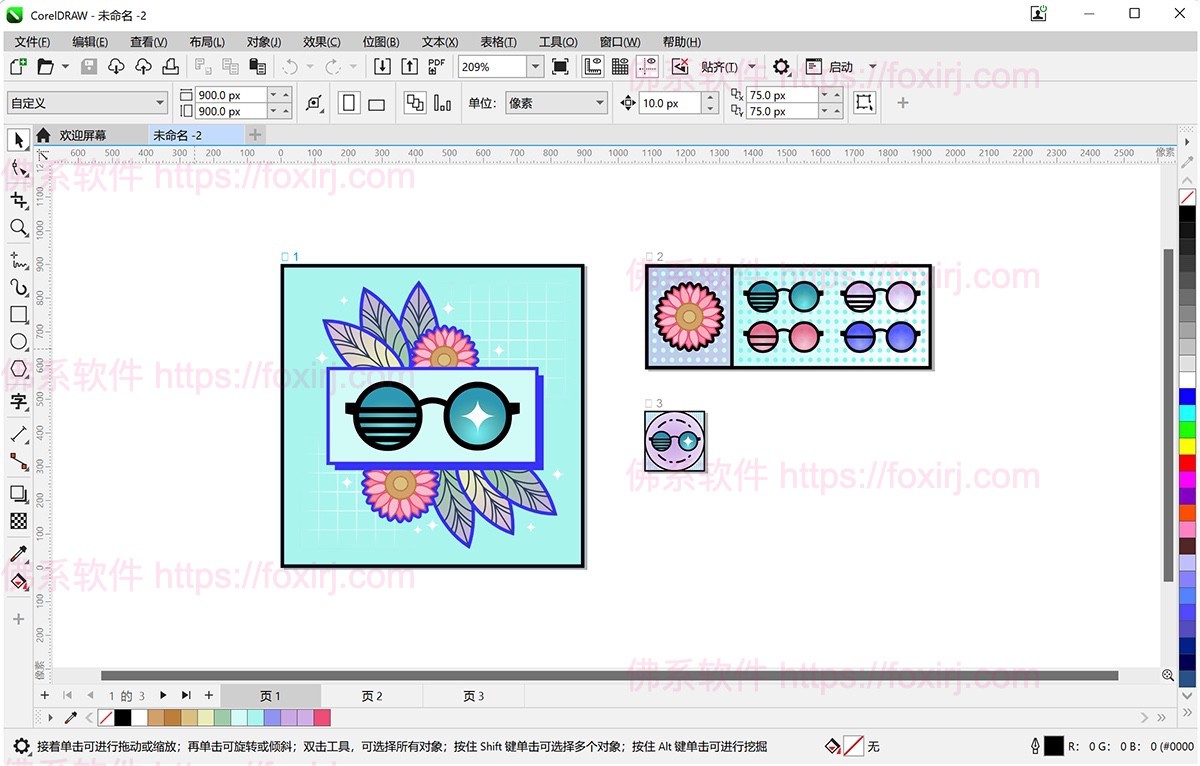Open the 效果(C) menu
1200x766 pixels.
[x=321, y=42]
